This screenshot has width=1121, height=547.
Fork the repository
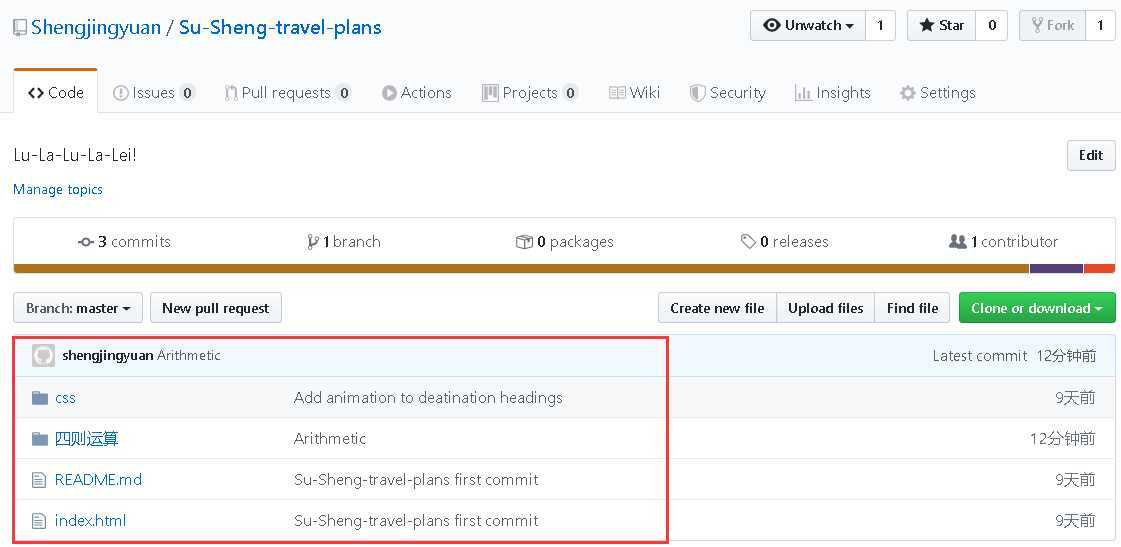1052,26
